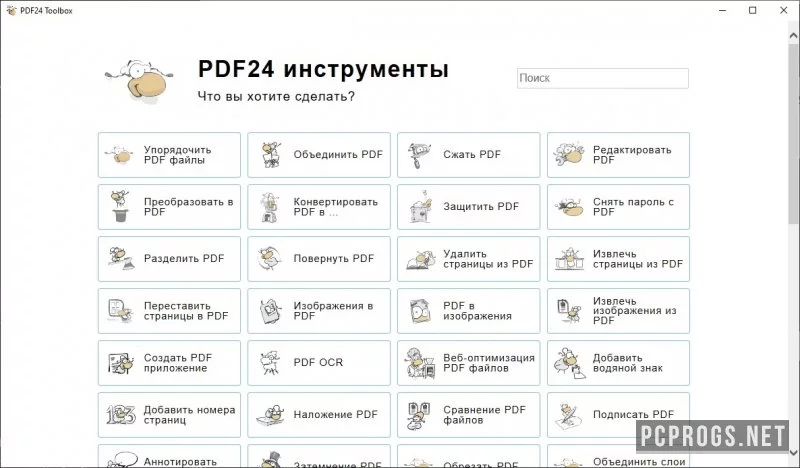Choose Конвертировать PDF в …
Screen dimensions: 800x468
click(319, 207)
